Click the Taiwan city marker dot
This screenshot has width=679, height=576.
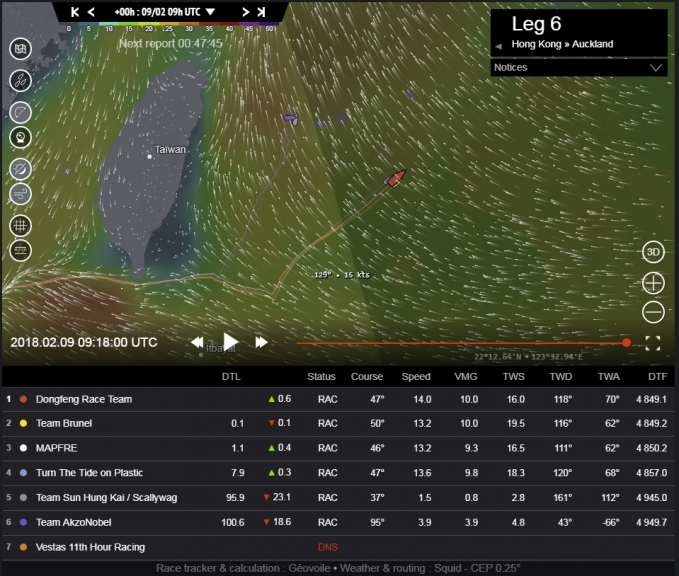click(149, 157)
